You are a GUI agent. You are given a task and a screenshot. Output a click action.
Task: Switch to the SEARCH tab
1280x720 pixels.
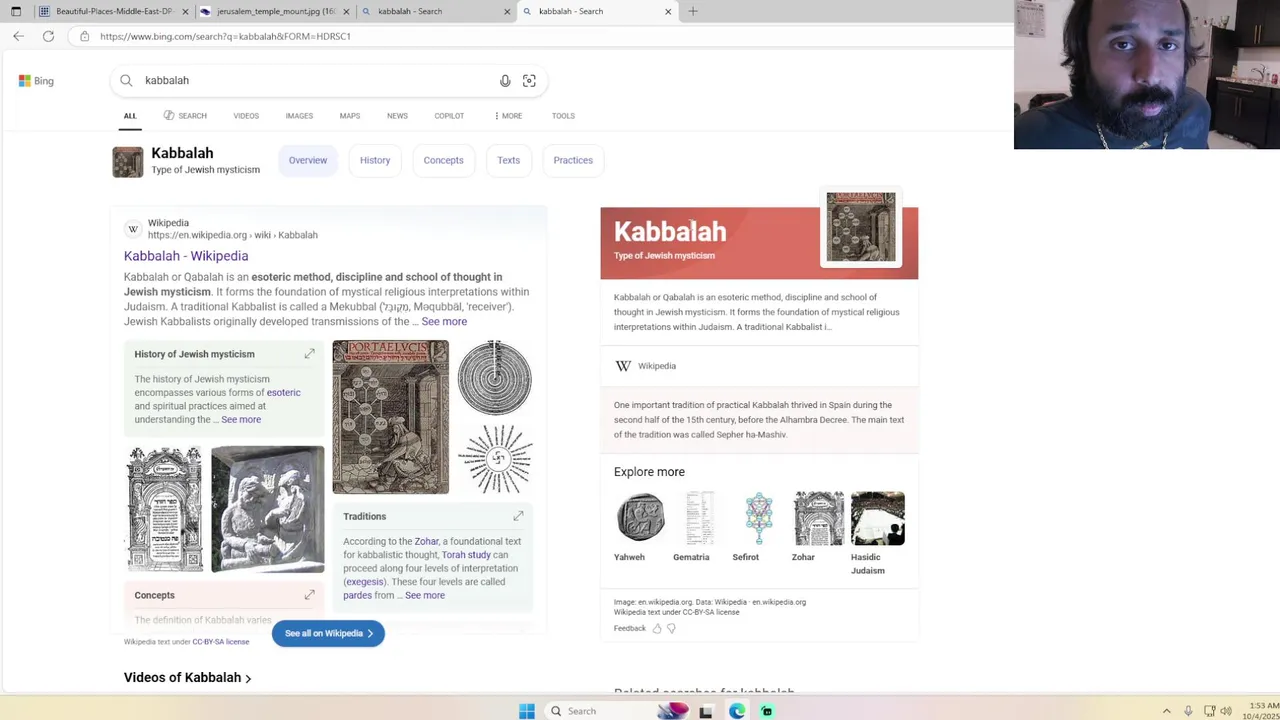(185, 116)
